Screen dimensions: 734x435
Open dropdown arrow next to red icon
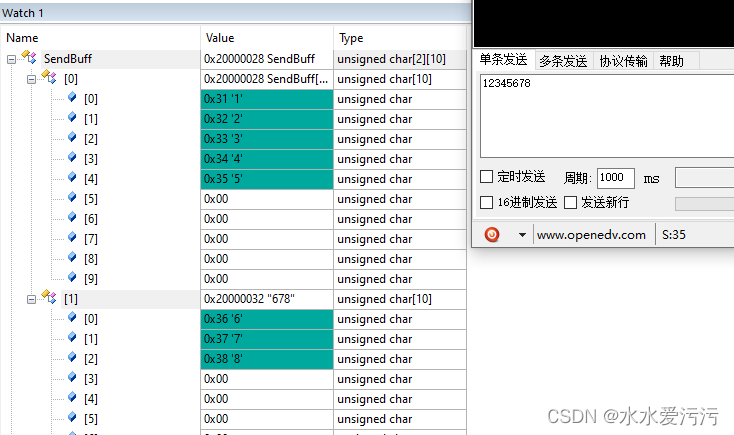click(x=522, y=235)
